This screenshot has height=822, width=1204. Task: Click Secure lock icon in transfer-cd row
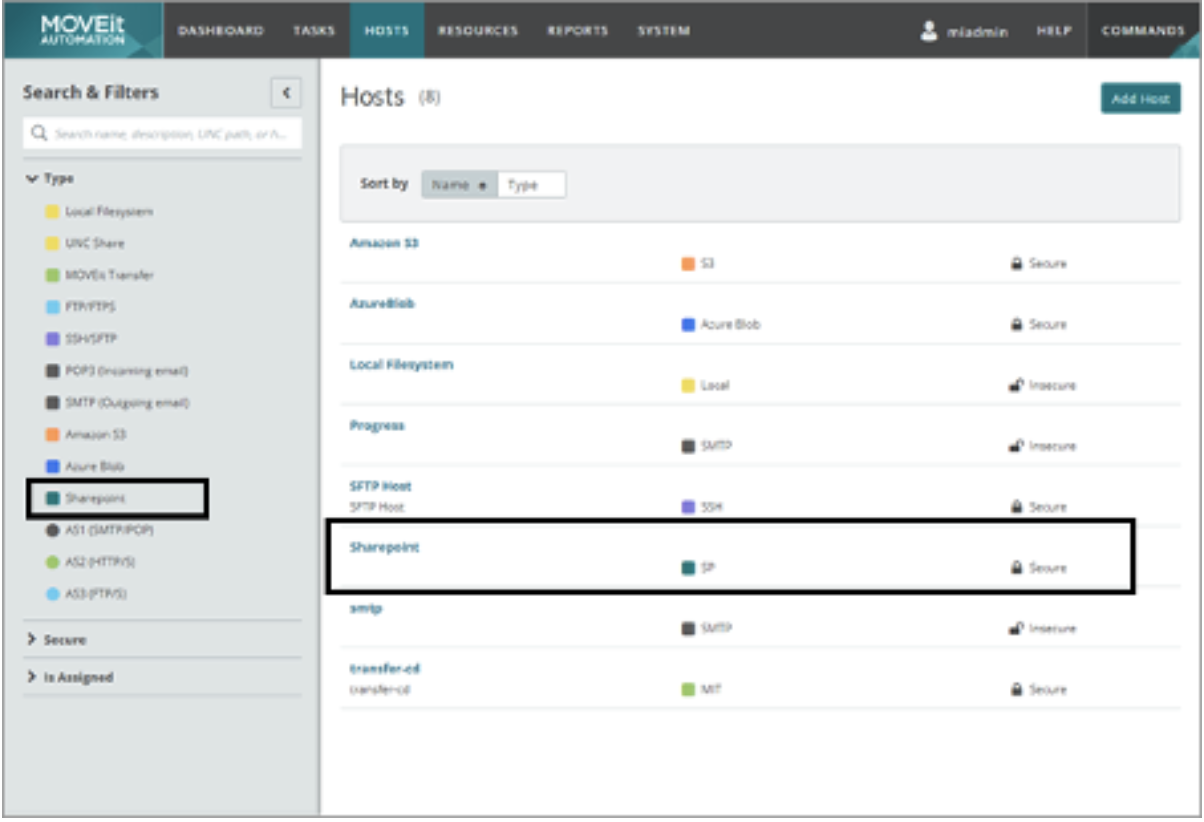coord(1017,690)
